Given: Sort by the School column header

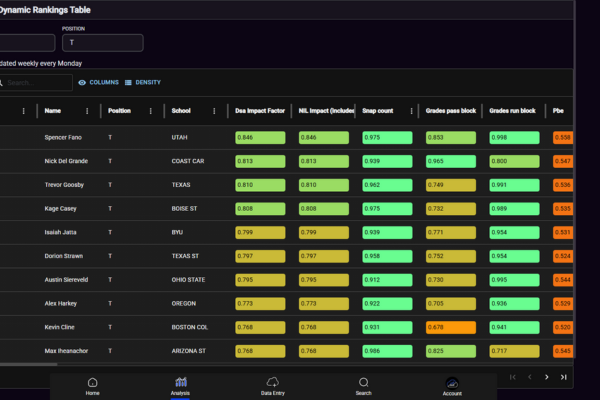Looking at the screenshot, I should pyautogui.click(x=181, y=111).
